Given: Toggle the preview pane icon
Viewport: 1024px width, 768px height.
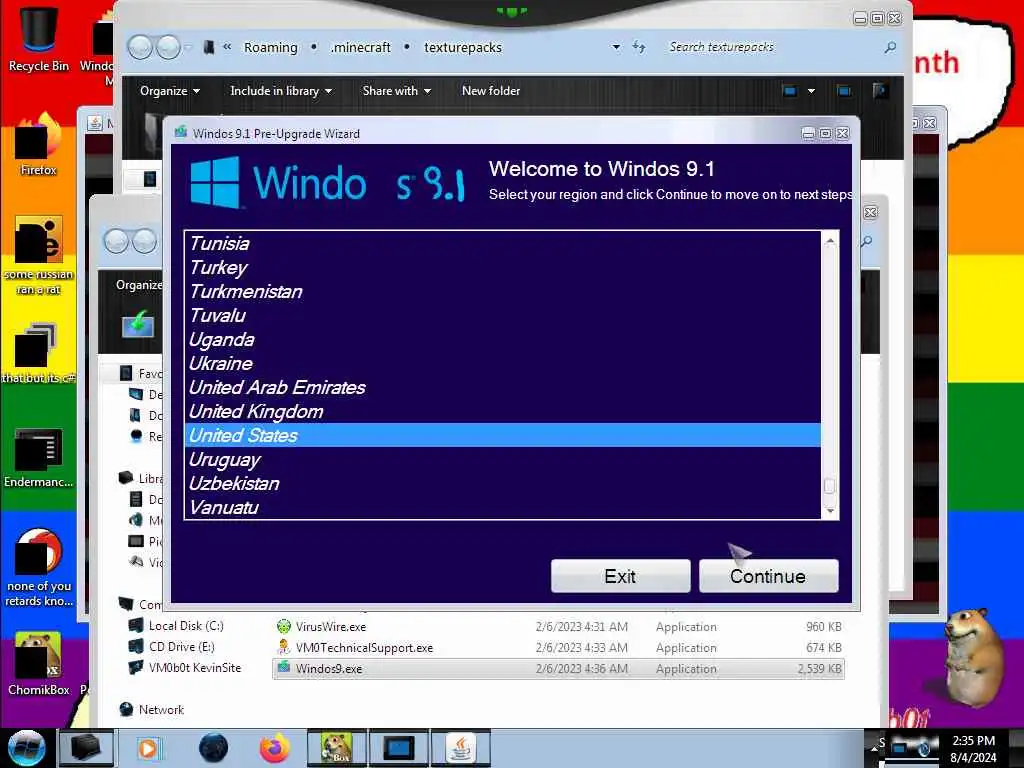Looking at the screenshot, I should tap(844, 91).
